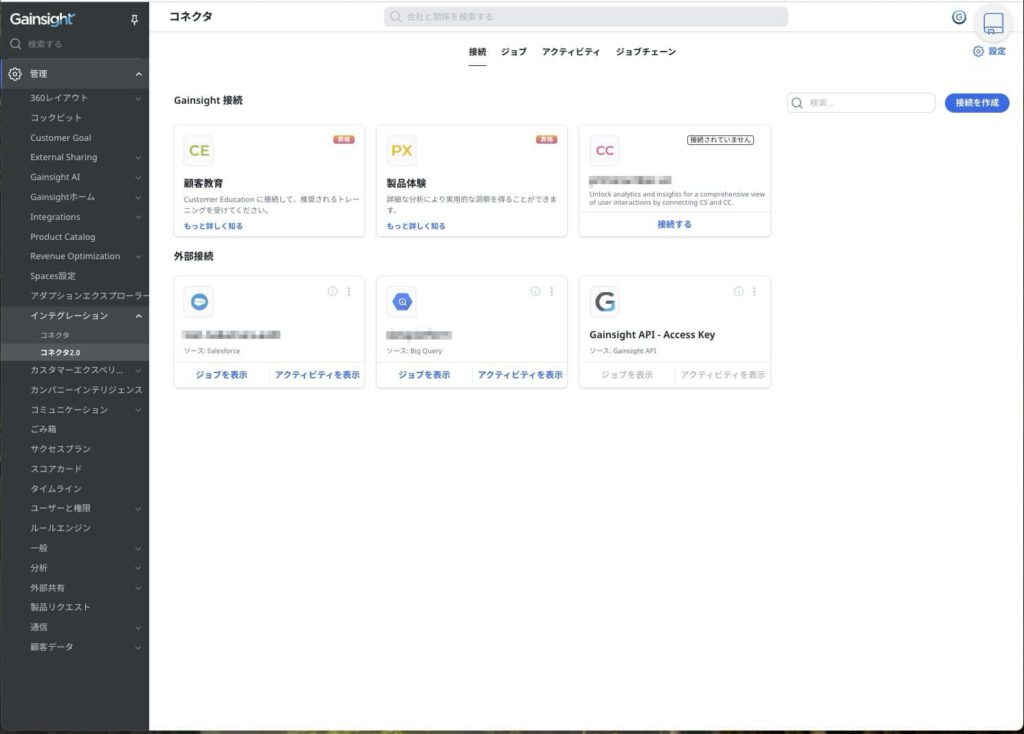Collapse the インテグレーション sidebar group
The height and width of the screenshot is (734, 1024).
[138, 316]
